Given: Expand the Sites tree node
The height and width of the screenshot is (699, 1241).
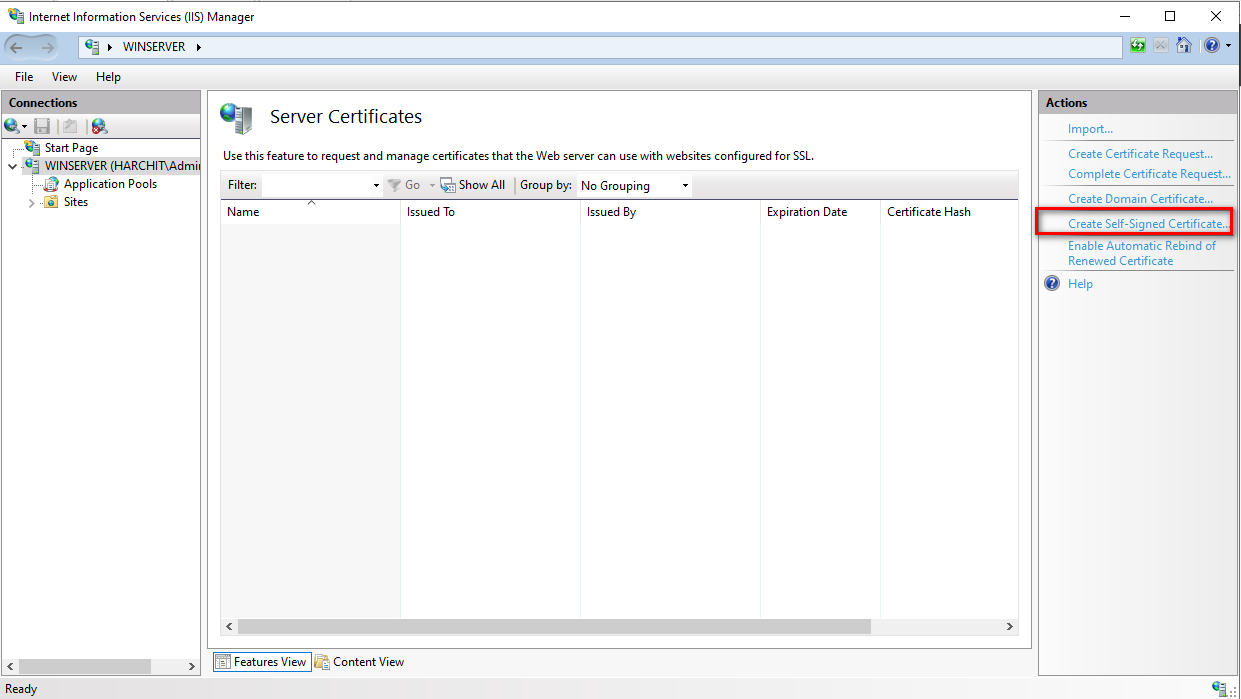Looking at the screenshot, I should coord(32,203).
